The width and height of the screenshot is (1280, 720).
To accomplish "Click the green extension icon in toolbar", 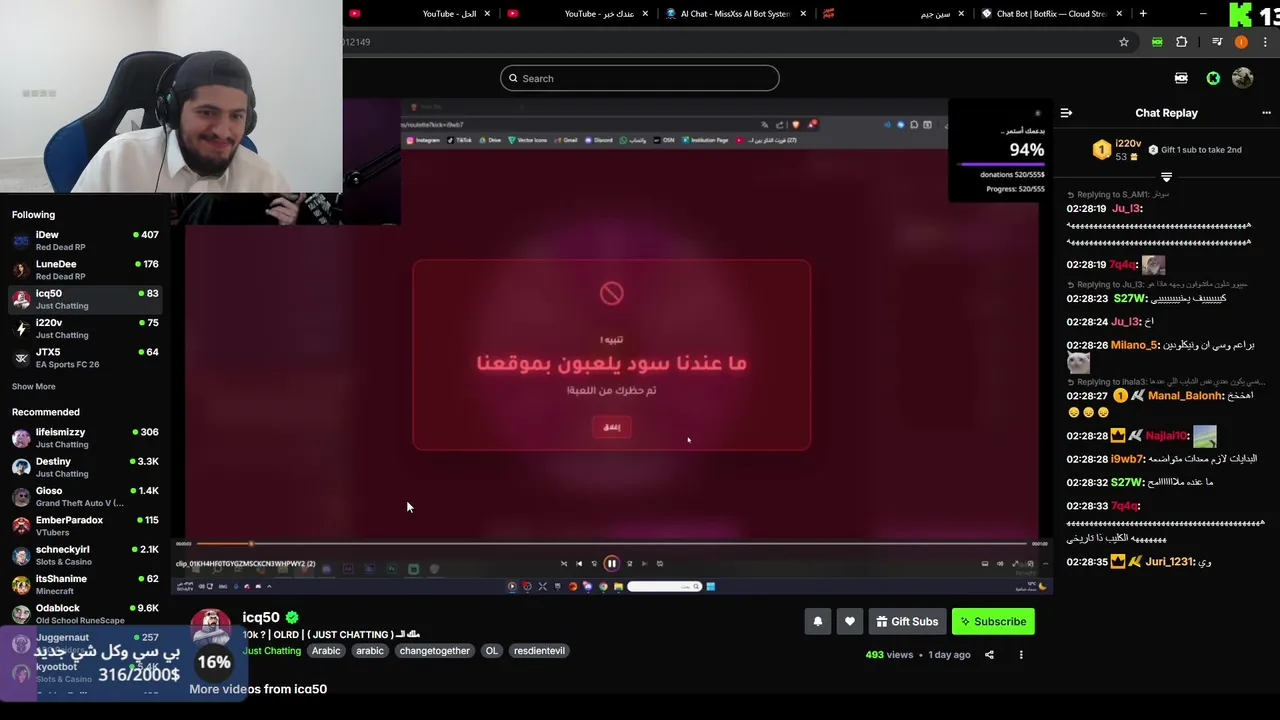I will [1157, 42].
